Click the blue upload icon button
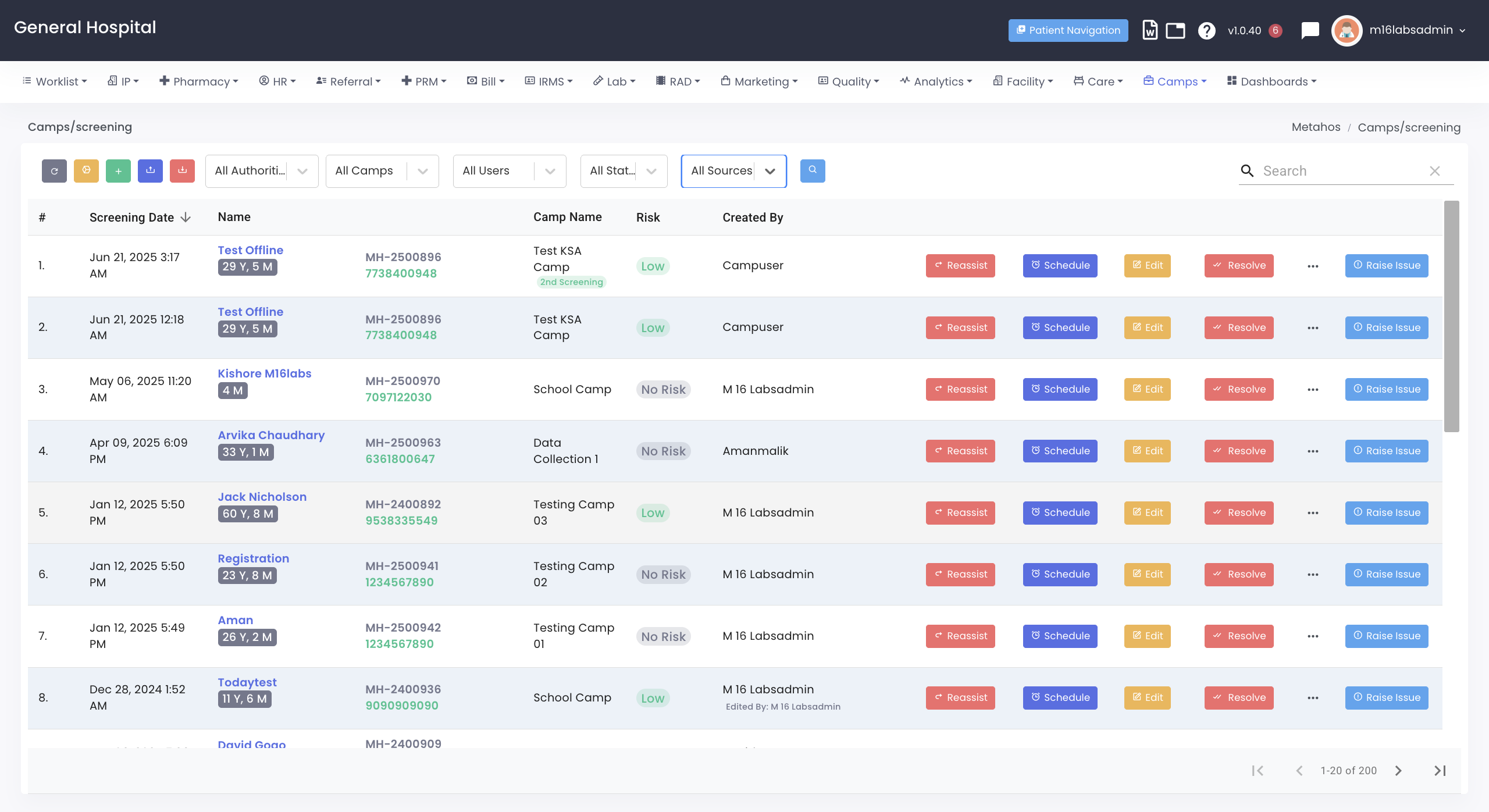This screenshot has height=812, width=1489. pyautogui.click(x=150, y=171)
